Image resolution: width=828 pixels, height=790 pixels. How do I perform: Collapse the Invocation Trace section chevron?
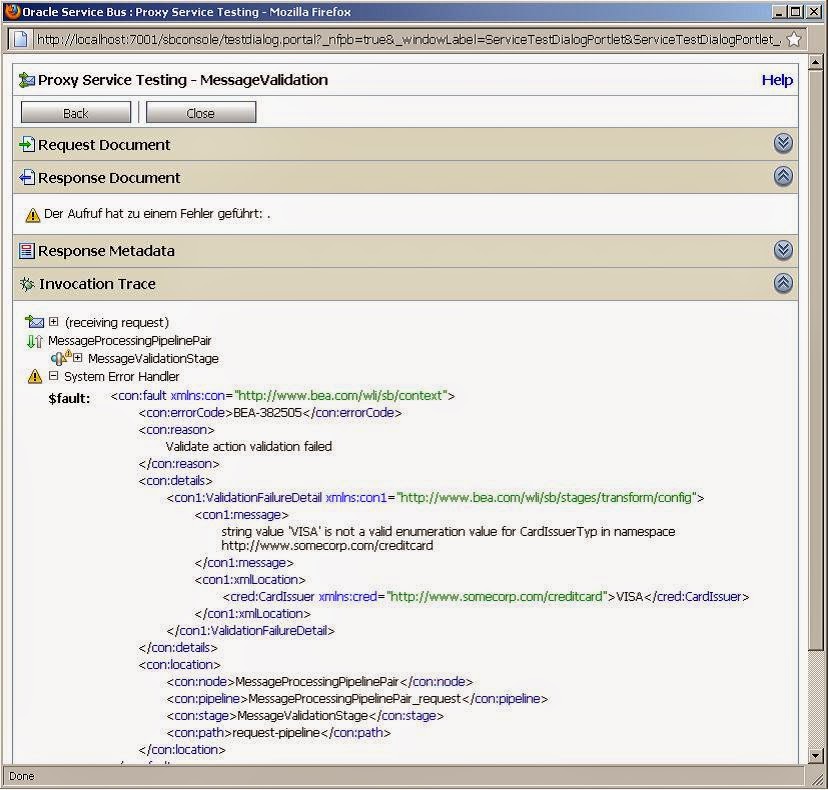[783, 284]
